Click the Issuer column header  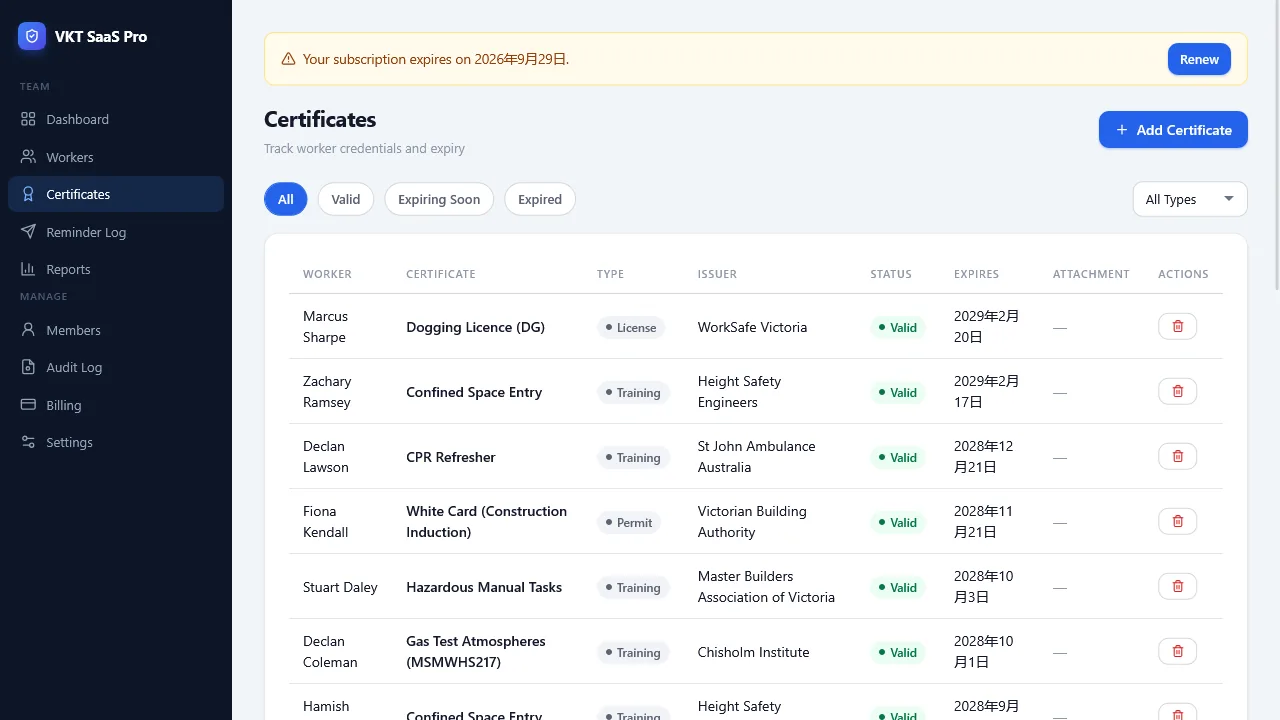pyautogui.click(x=717, y=274)
